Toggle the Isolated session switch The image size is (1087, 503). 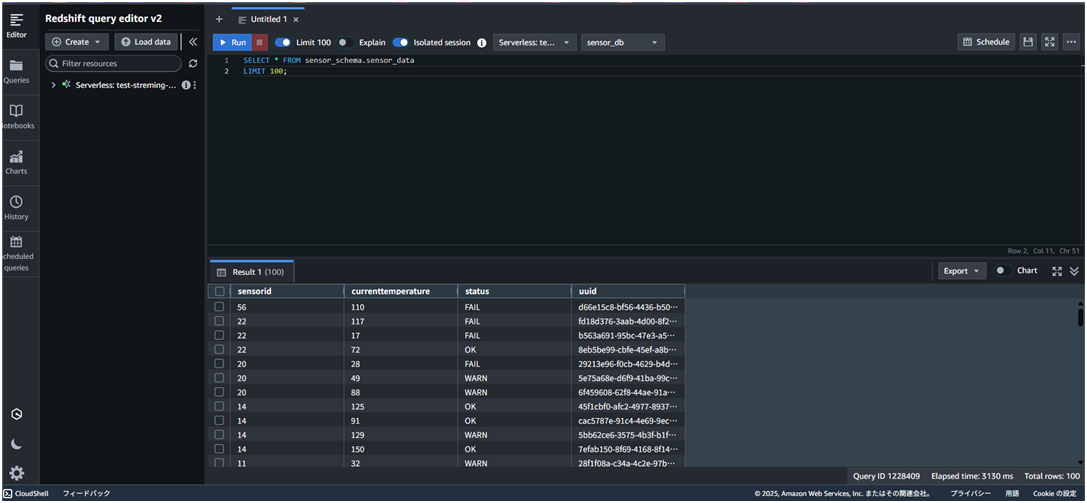click(x=401, y=42)
